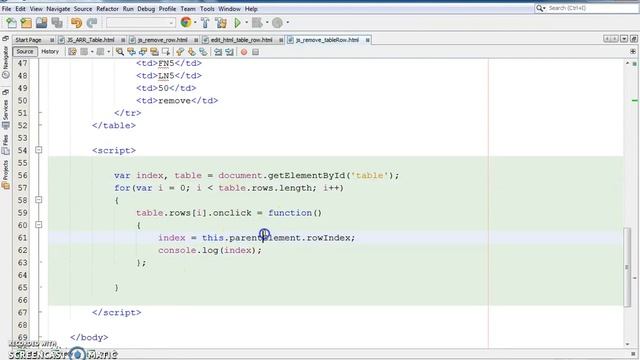
Task: Close the js_remove_tableRow.html tab
Action: point(368,40)
